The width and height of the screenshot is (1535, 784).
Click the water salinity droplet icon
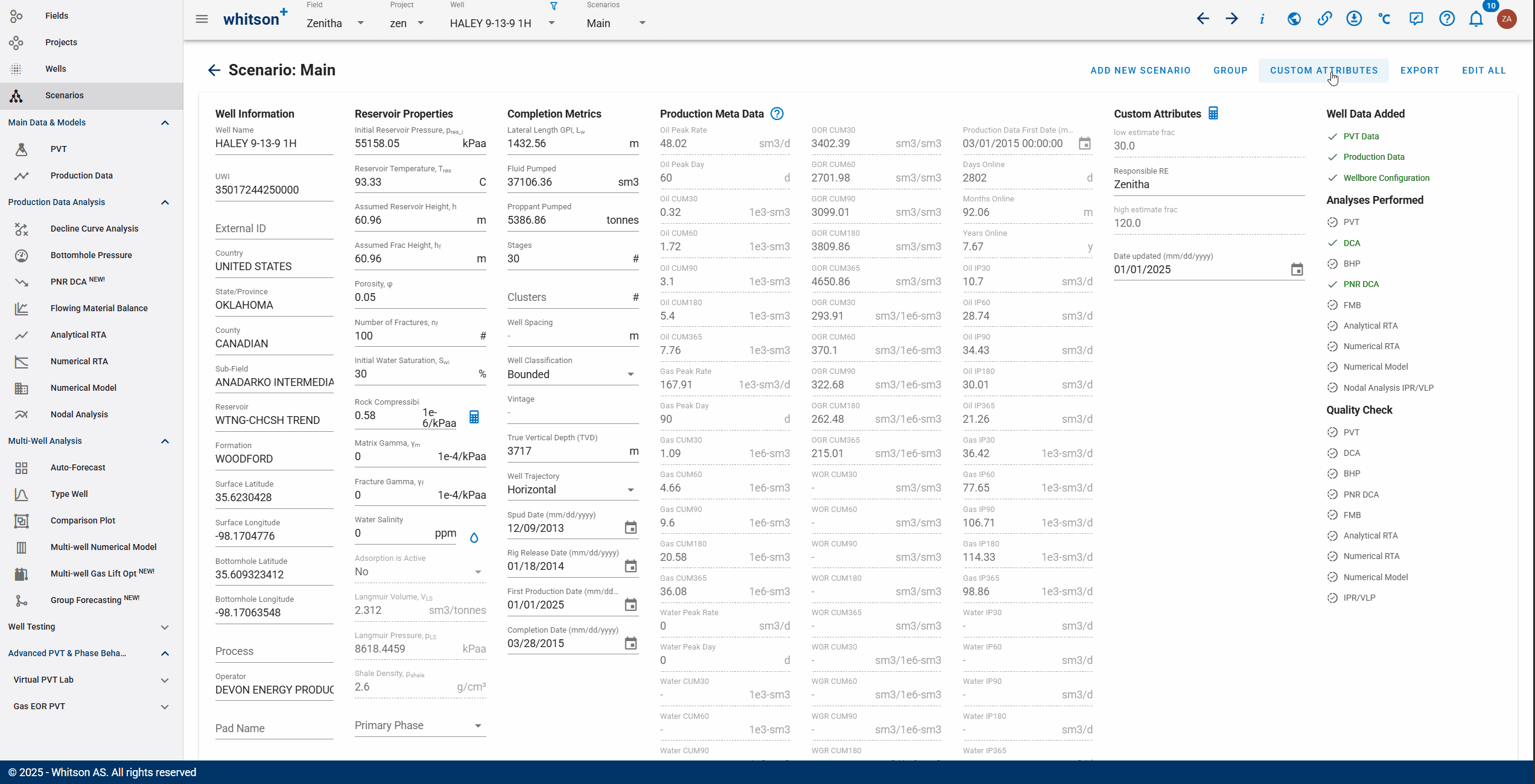(474, 537)
